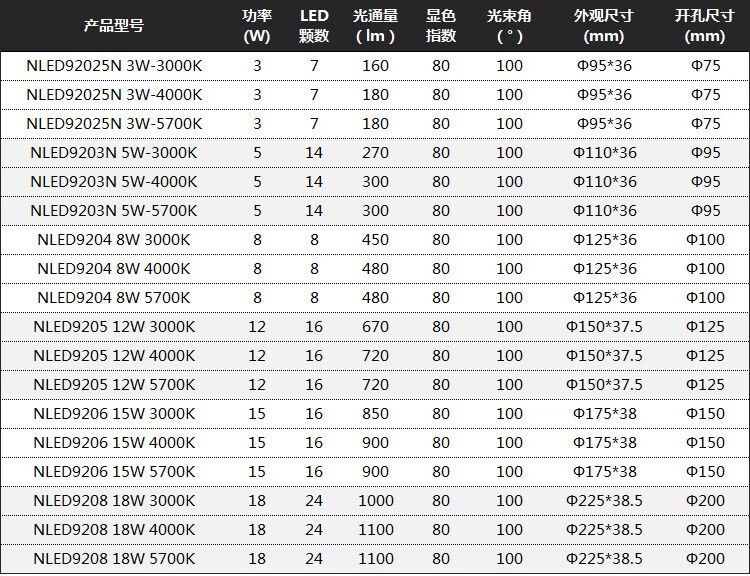Click the 1000 lumen value cell

click(375, 501)
